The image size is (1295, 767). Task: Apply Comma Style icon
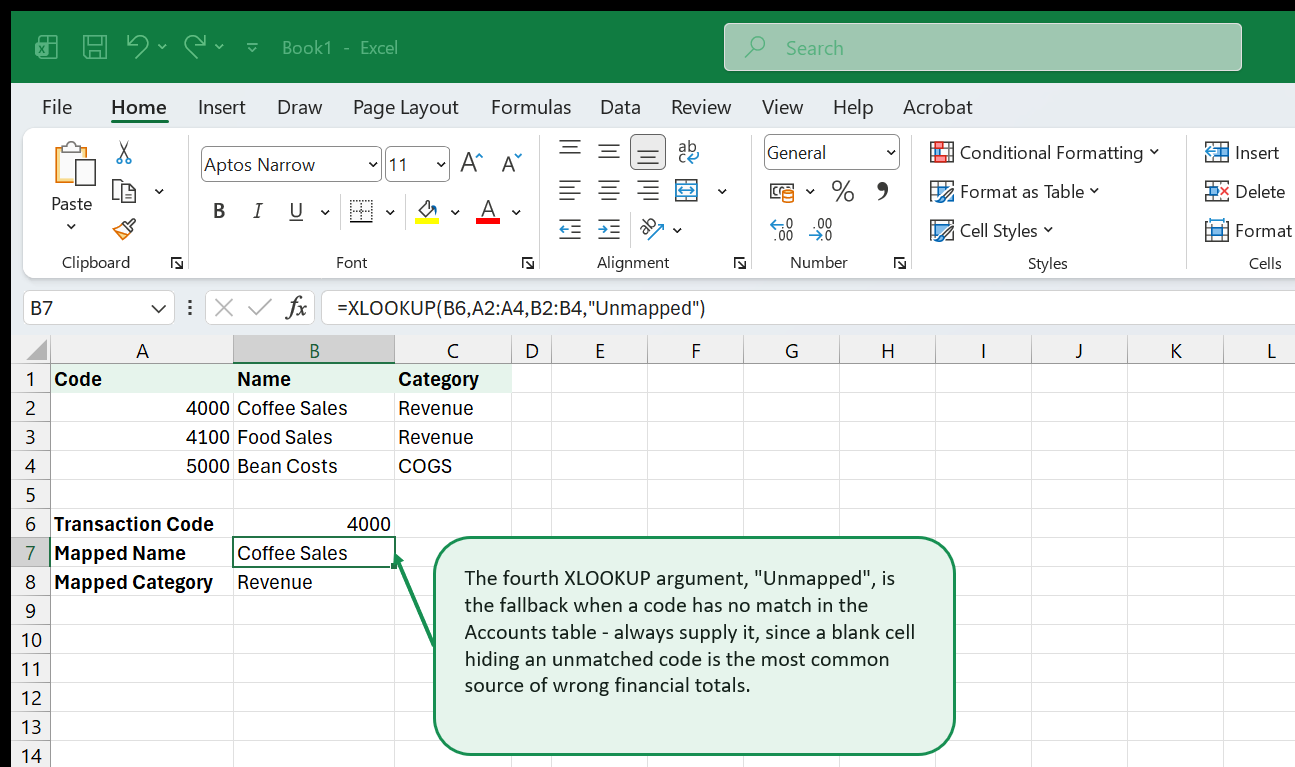click(x=882, y=190)
